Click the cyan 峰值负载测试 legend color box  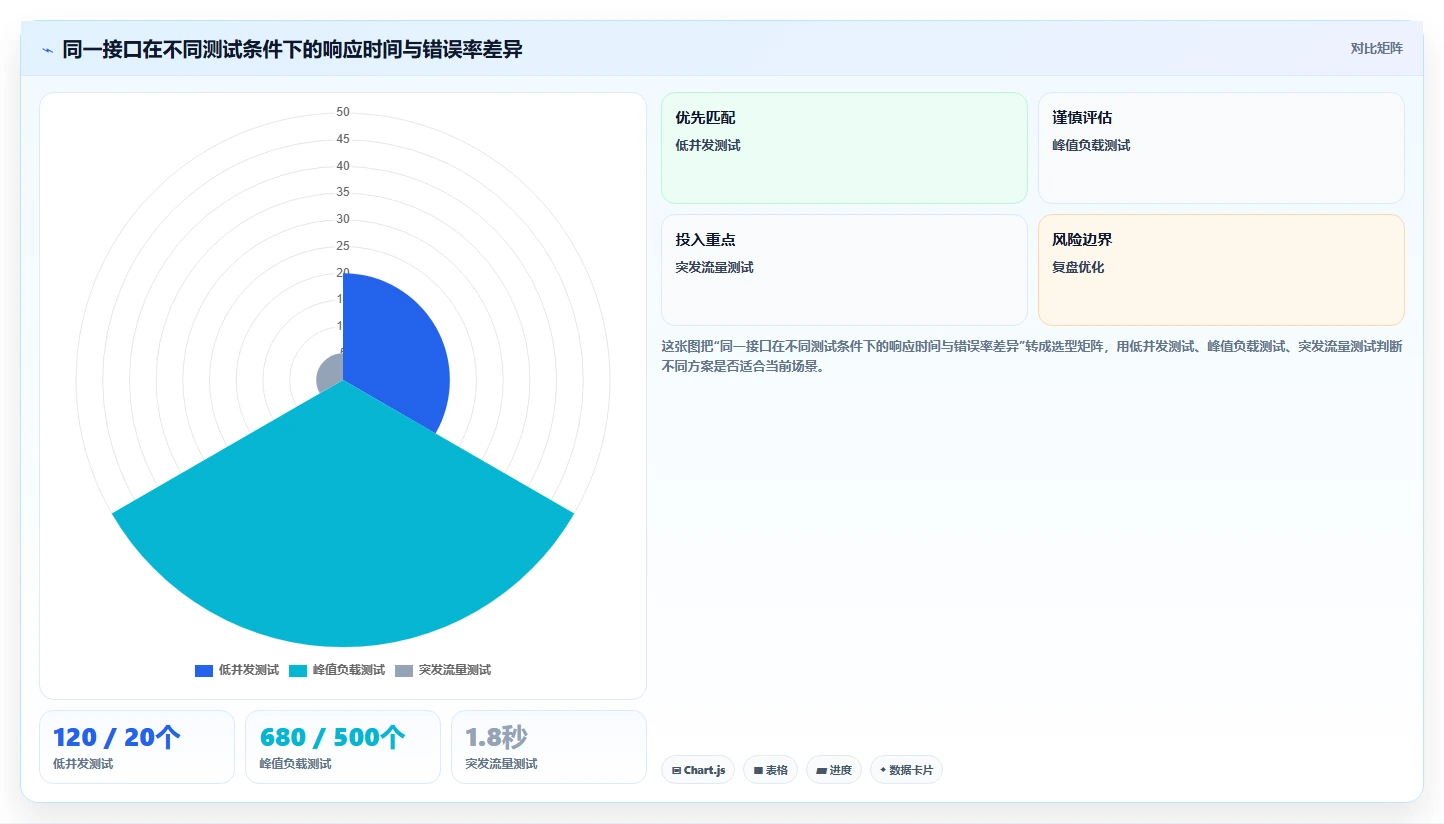(298, 670)
